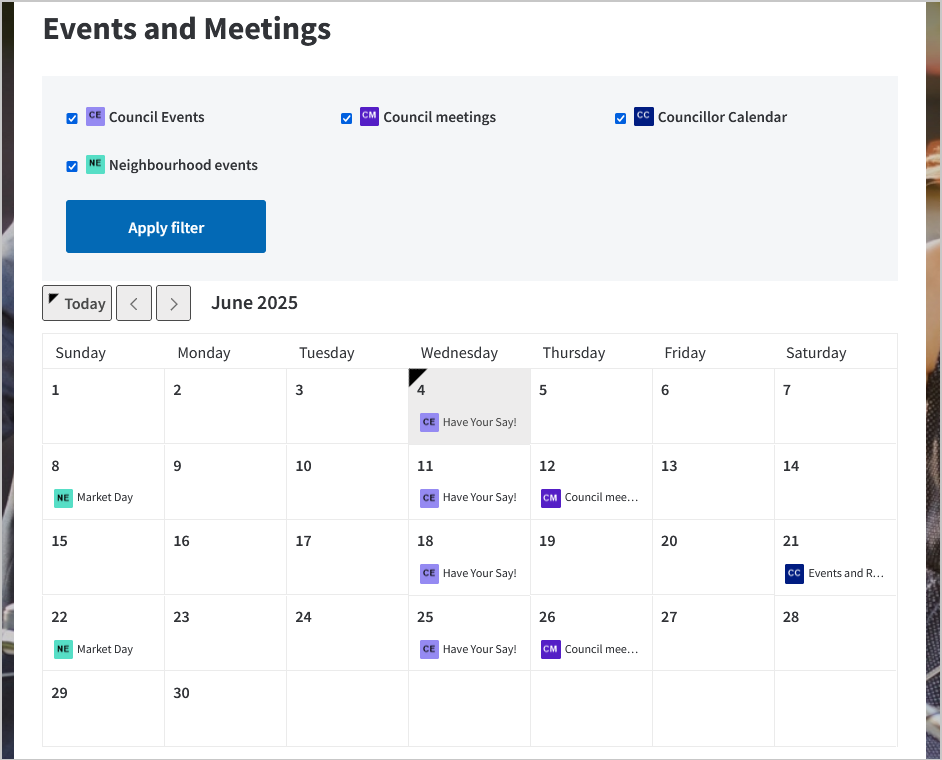The height and width of the screenshot is (760, 942).
Task: Disable the Council meetings filter checkbox
Action: 346,117
